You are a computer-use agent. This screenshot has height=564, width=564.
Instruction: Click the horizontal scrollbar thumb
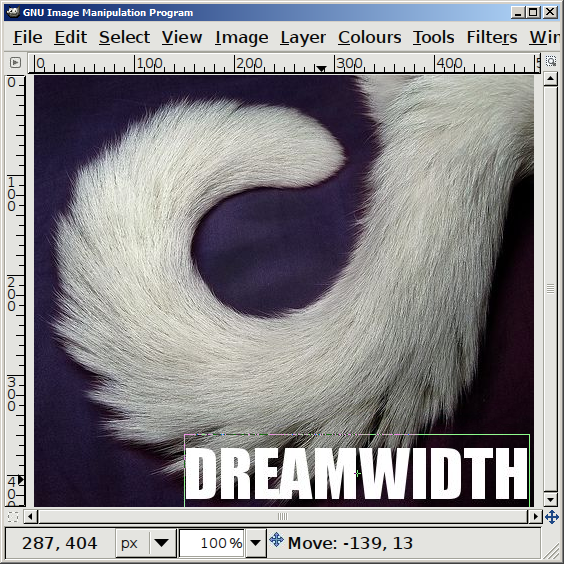[283, 517]
